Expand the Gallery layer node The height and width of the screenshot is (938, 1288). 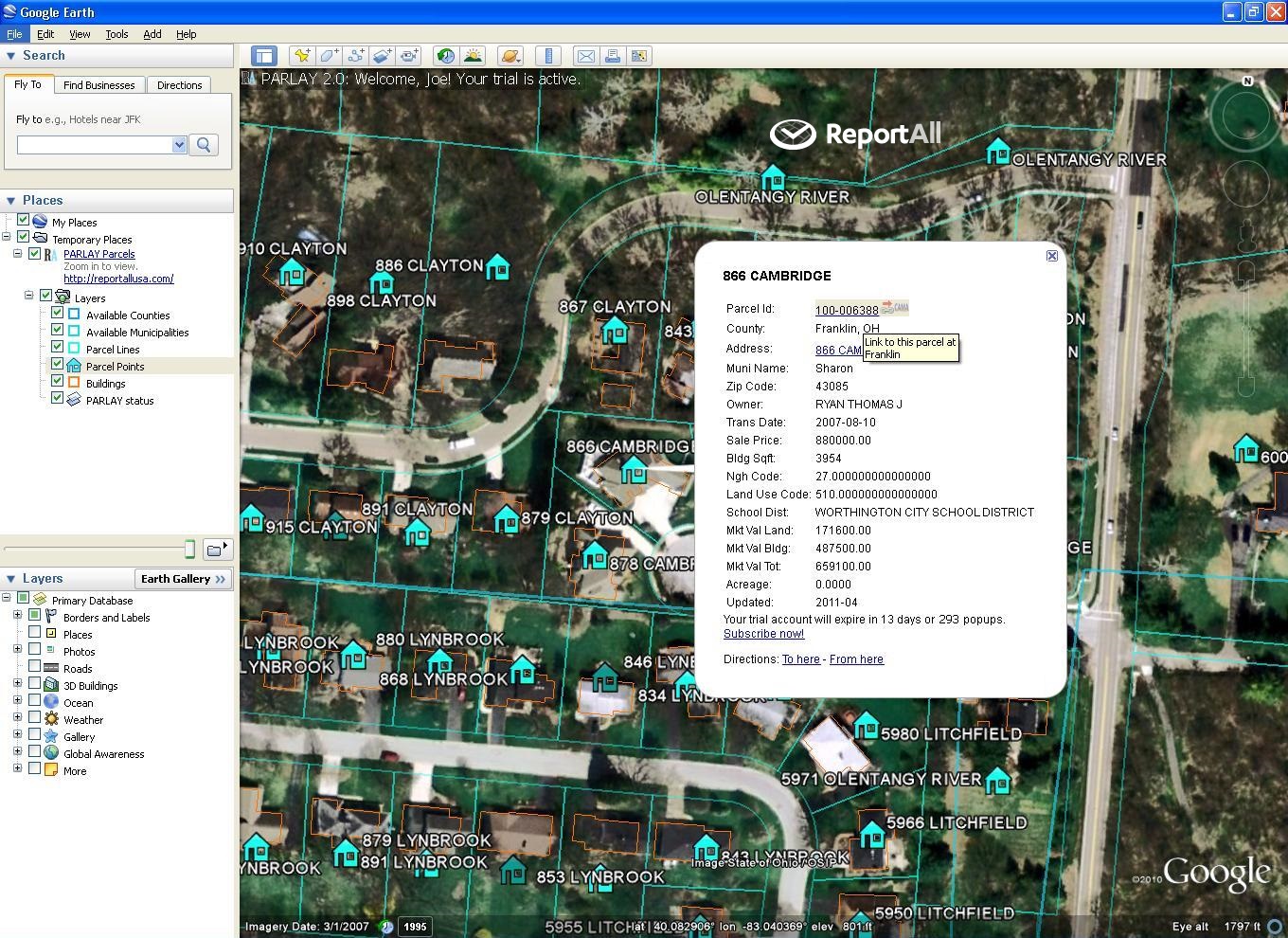(x=17, y=735)
